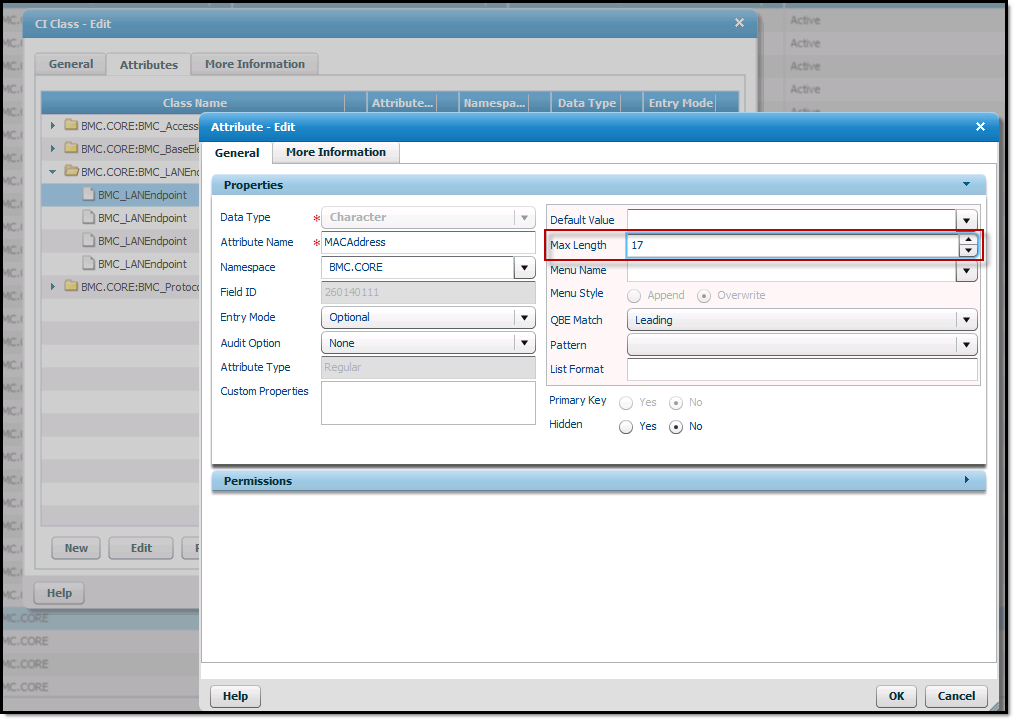
Task: Open the Namespace dropdown
Action: [x=524, y=268]
